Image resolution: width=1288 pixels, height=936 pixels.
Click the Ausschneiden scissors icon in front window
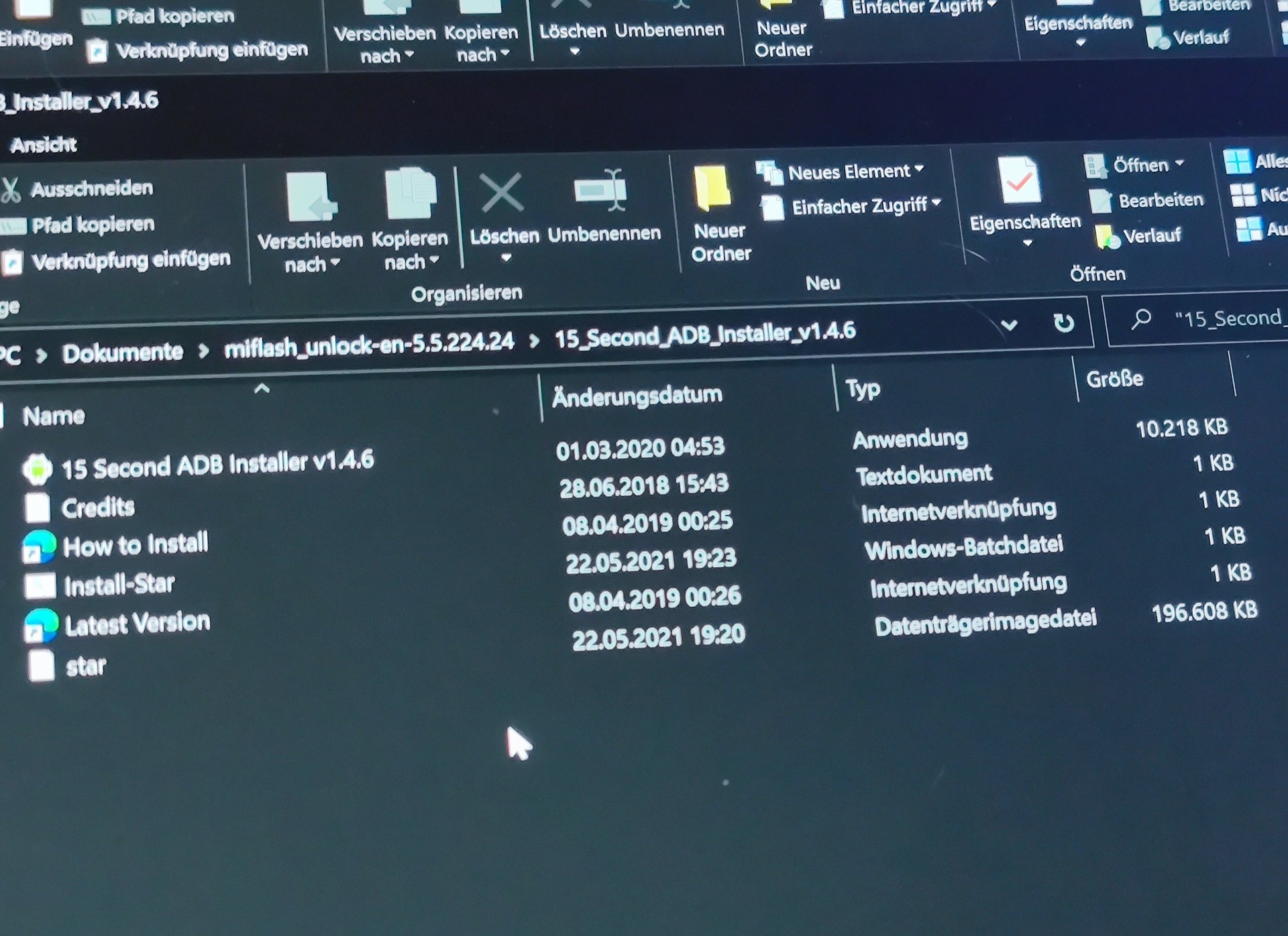[10, 190]
